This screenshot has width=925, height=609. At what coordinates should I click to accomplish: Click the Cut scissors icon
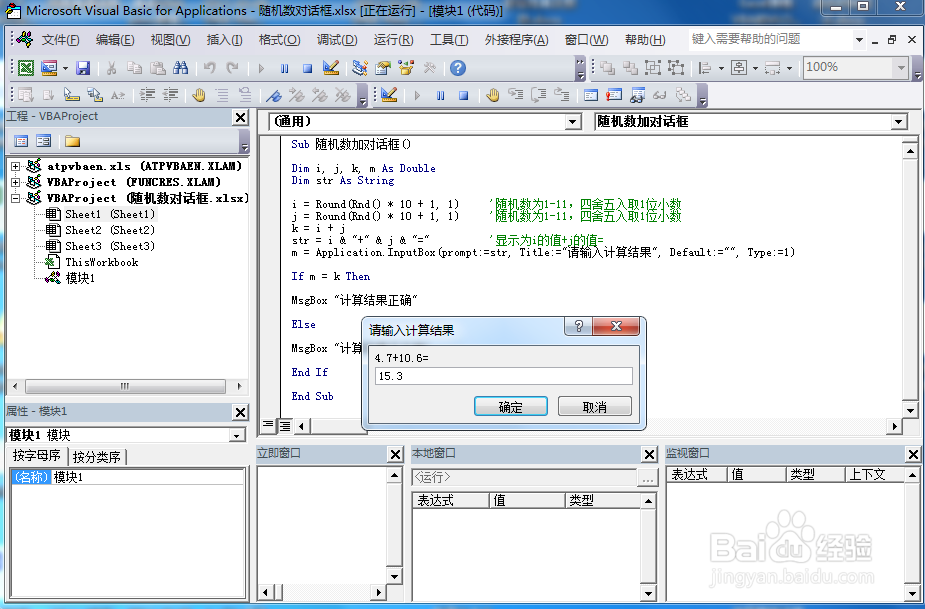click(111, 68)
